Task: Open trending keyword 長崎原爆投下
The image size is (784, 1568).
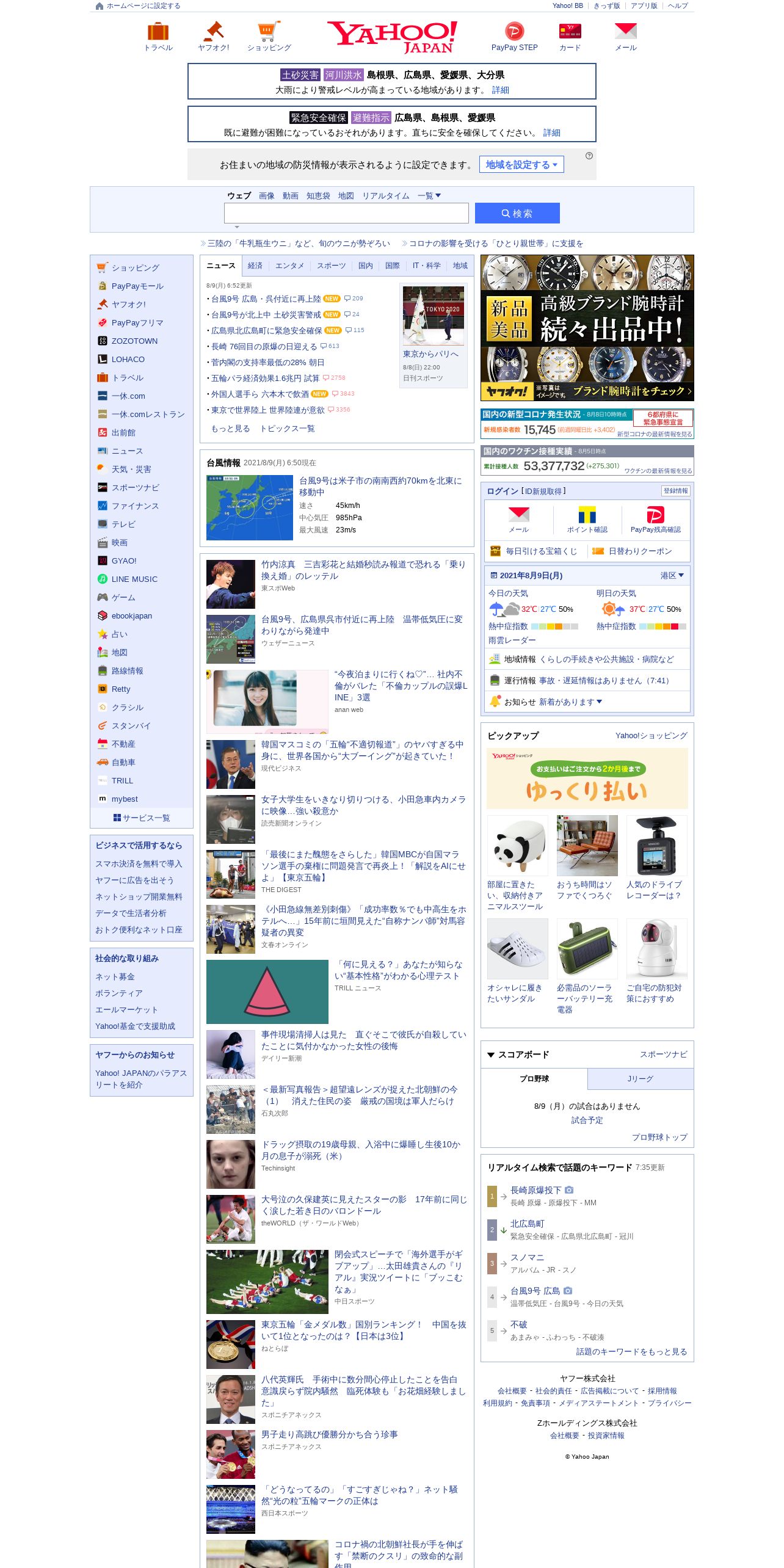Action: point(536,1190)
